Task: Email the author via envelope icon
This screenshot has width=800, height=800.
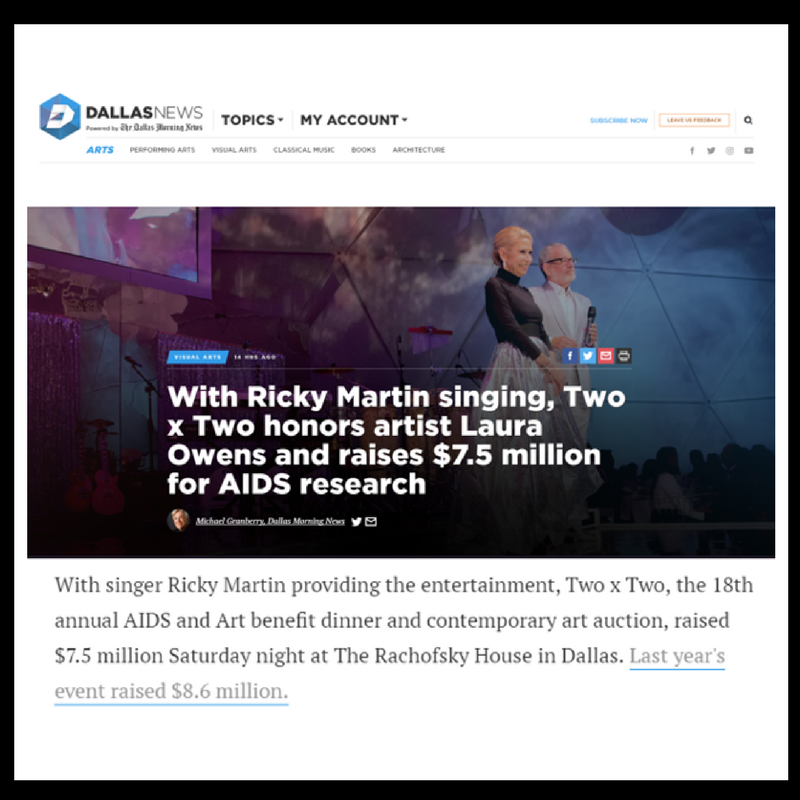Action: 371,521
